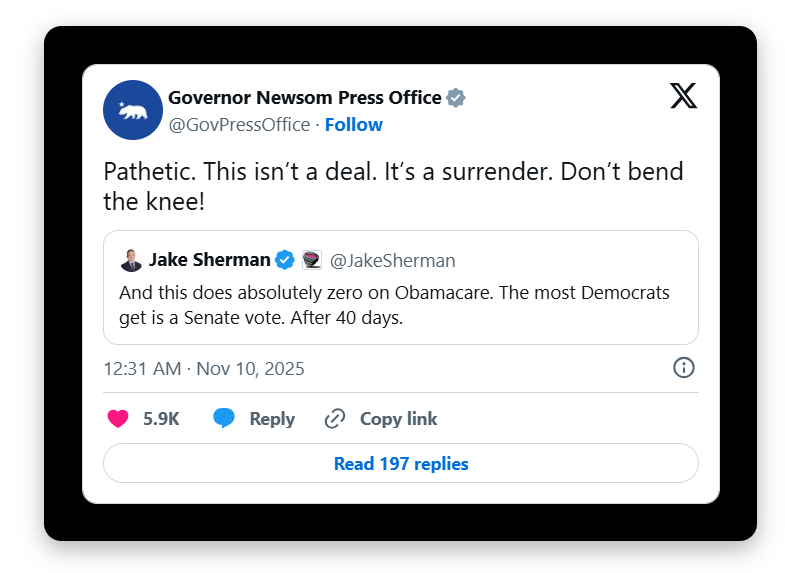This screenshot has height=573, width=785.
Task: Open the @GovPressOffice handle
Action: 239,125
